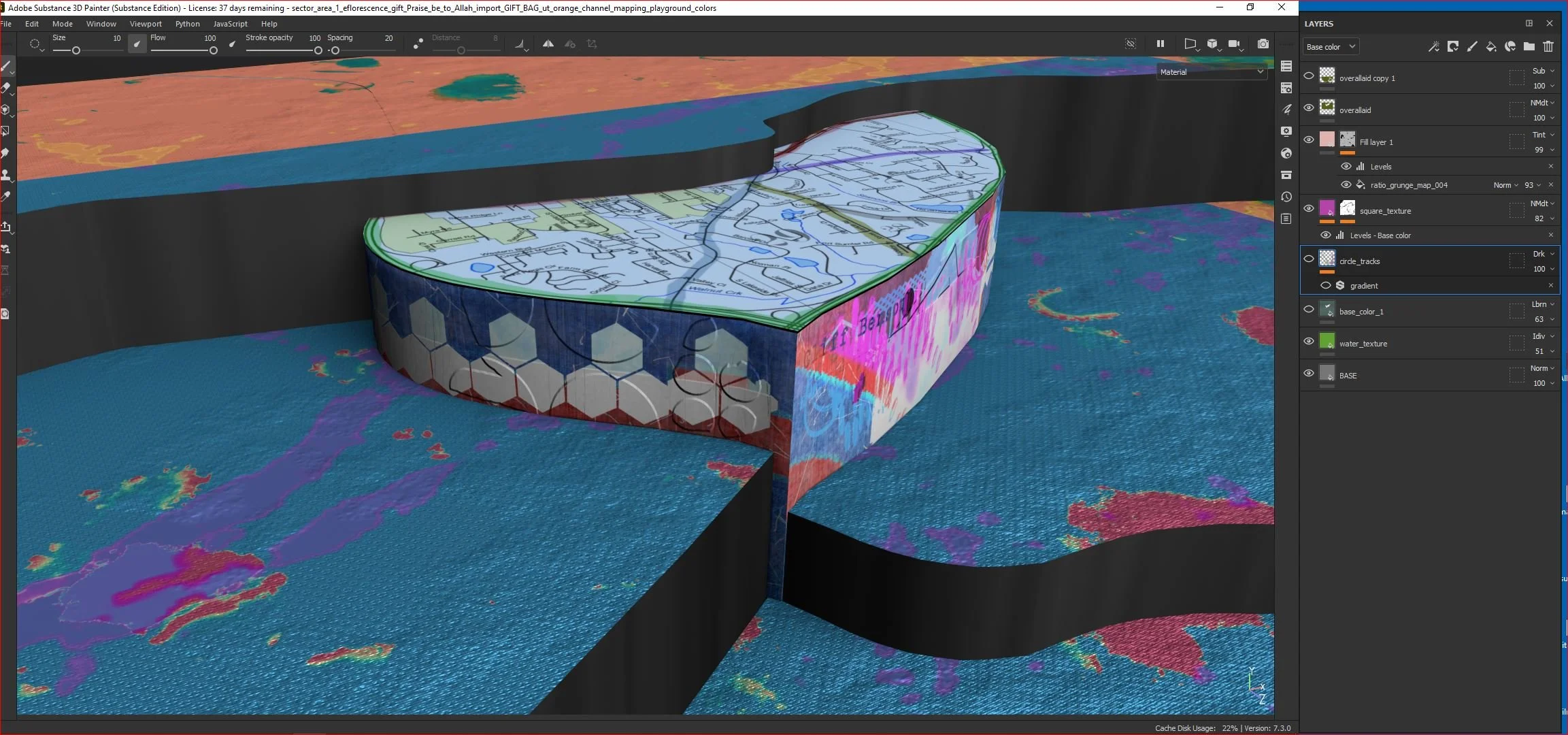Image resolution: width=1568 pixels, height=735 pixels.
Task: Click the Flow slider handle
Action: point(214,50)
